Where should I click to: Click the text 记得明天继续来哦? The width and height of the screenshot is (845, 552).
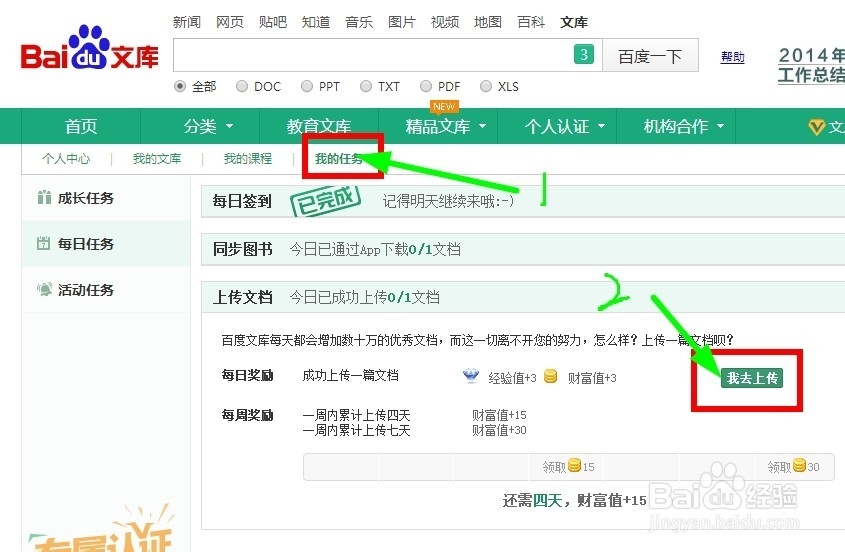click(448, 201)
